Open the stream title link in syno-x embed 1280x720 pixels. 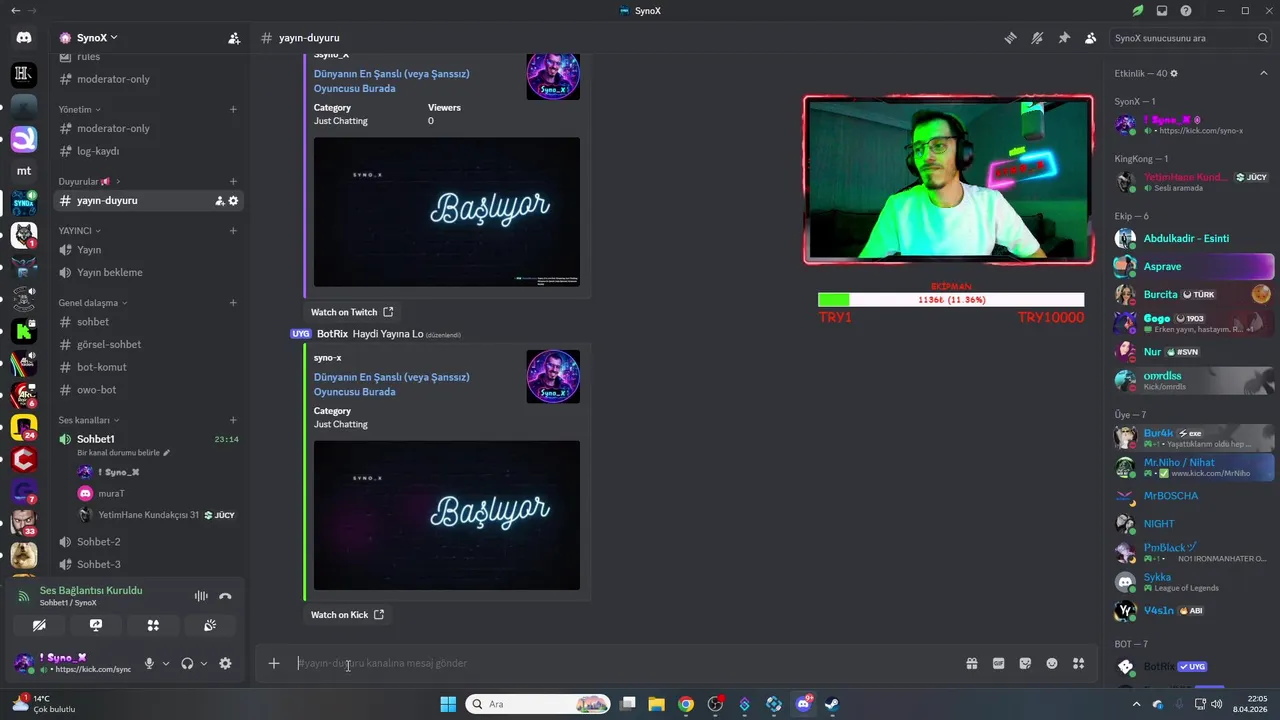pos(391,384)
